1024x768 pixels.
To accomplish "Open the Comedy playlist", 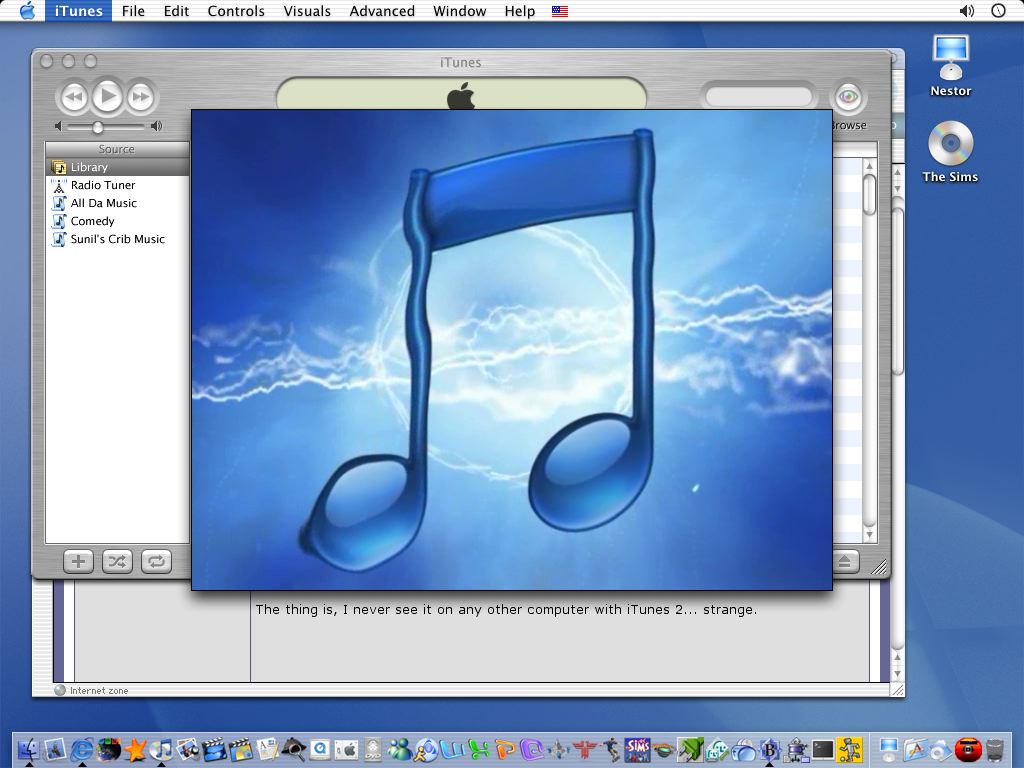I will point(118,221).
